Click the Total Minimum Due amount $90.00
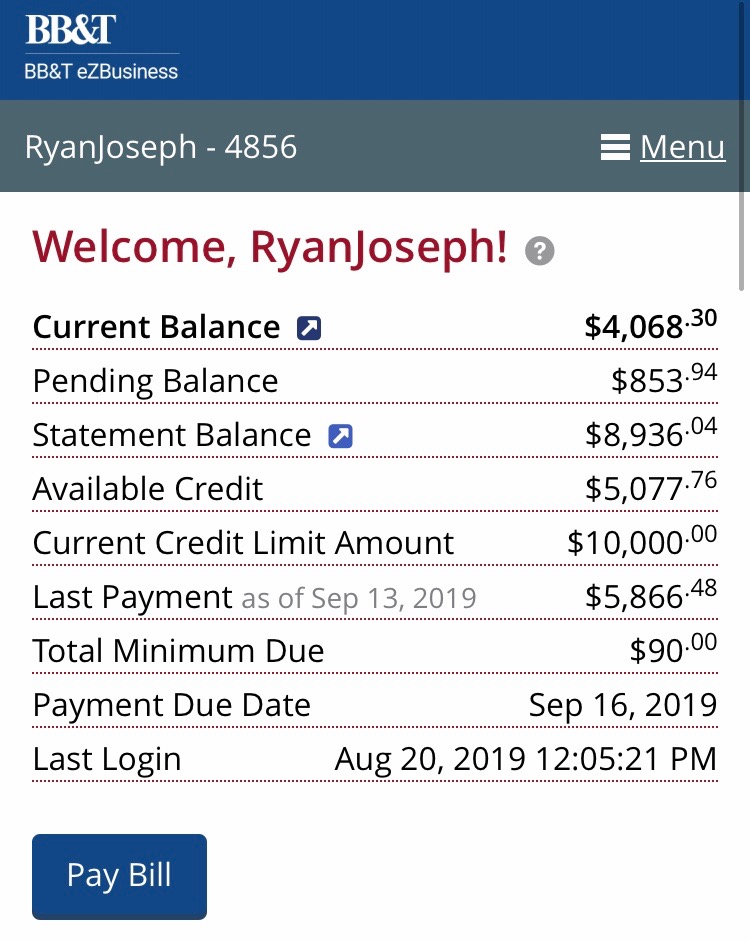Screen dimensions: 750x941 (x=672, y=649)
